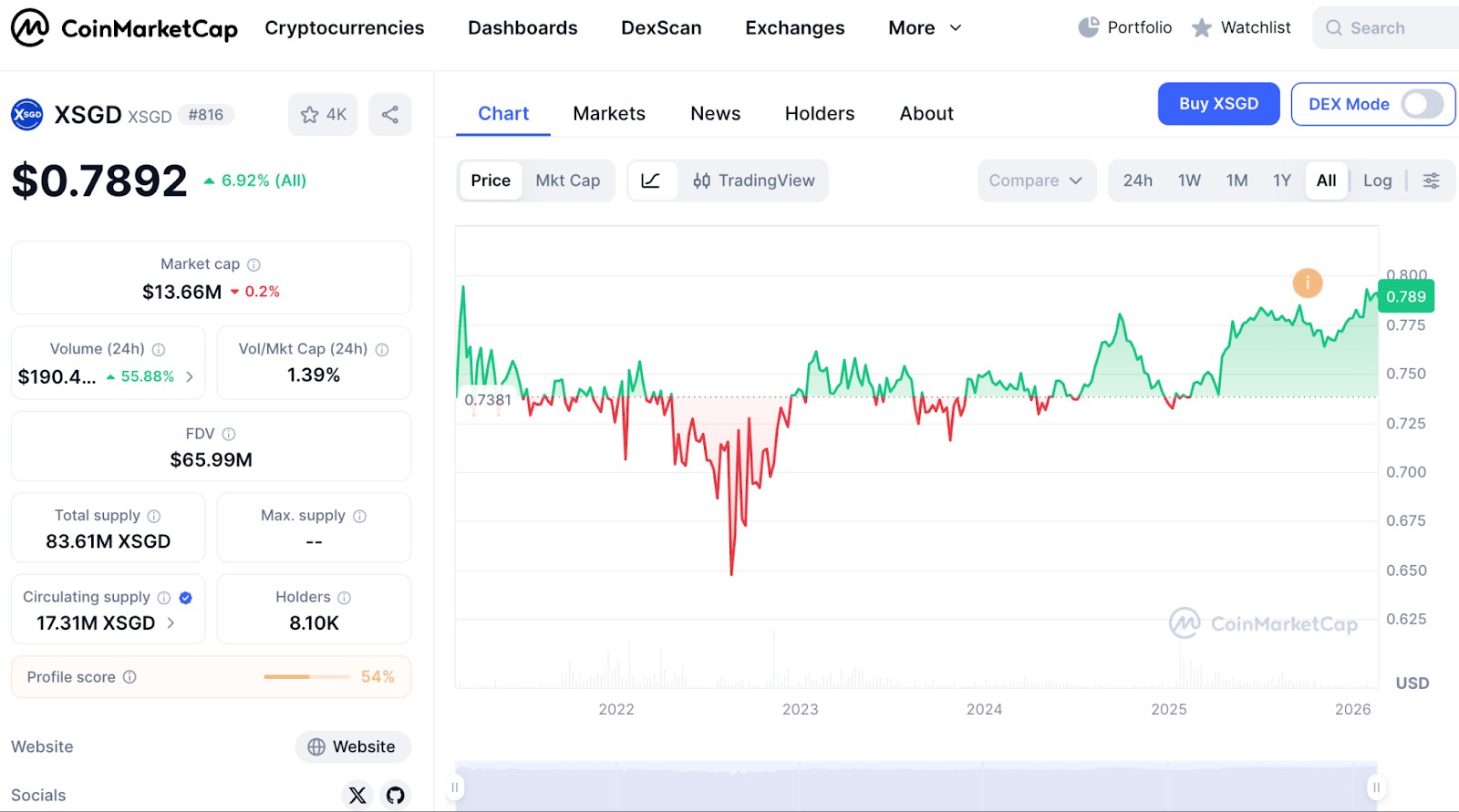The height and width of the screenshot is (812, 1459).
Task: Click the verified circulating supply checkmark badge
Action: 186,598
